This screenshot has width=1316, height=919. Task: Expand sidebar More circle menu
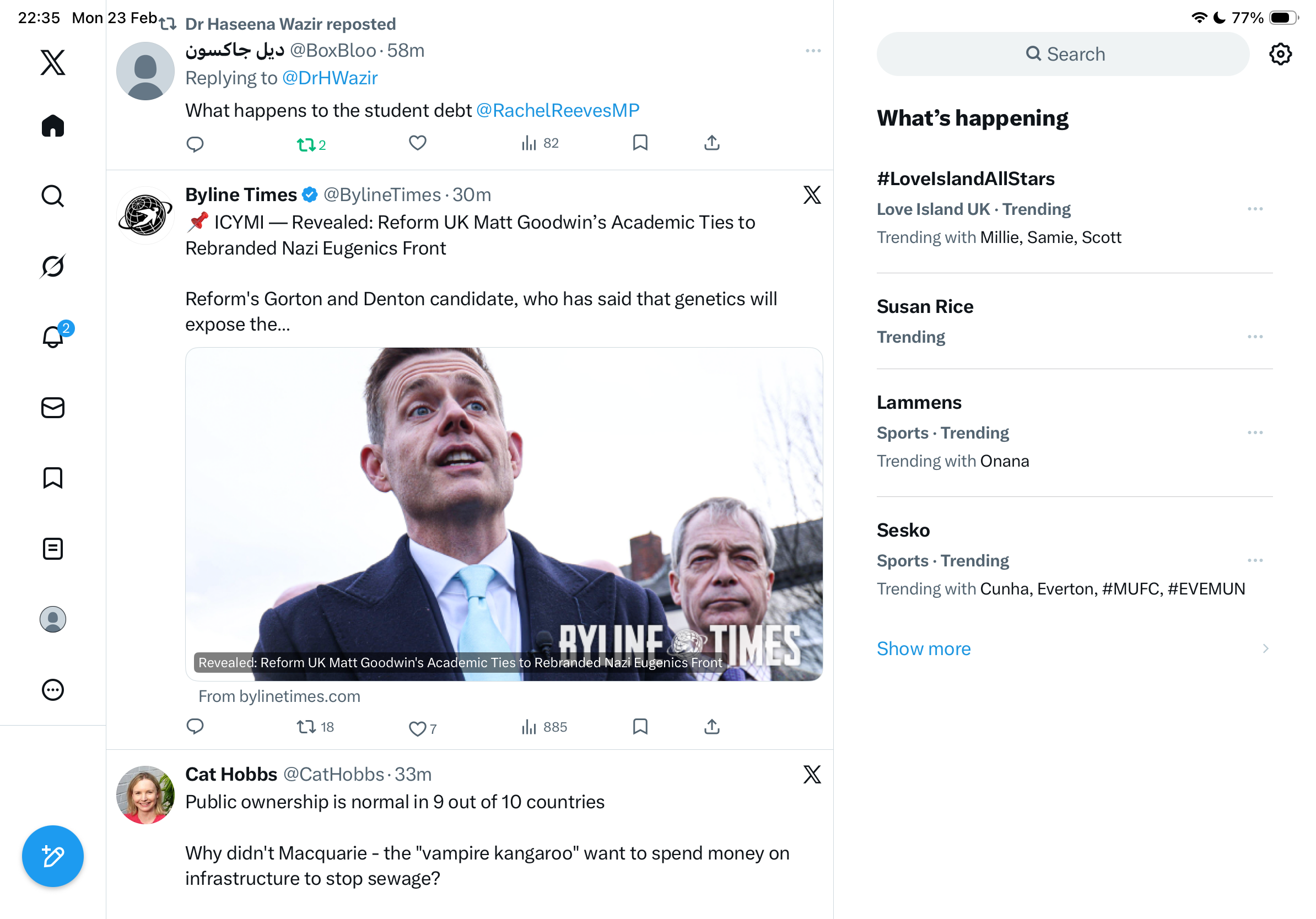53,690
